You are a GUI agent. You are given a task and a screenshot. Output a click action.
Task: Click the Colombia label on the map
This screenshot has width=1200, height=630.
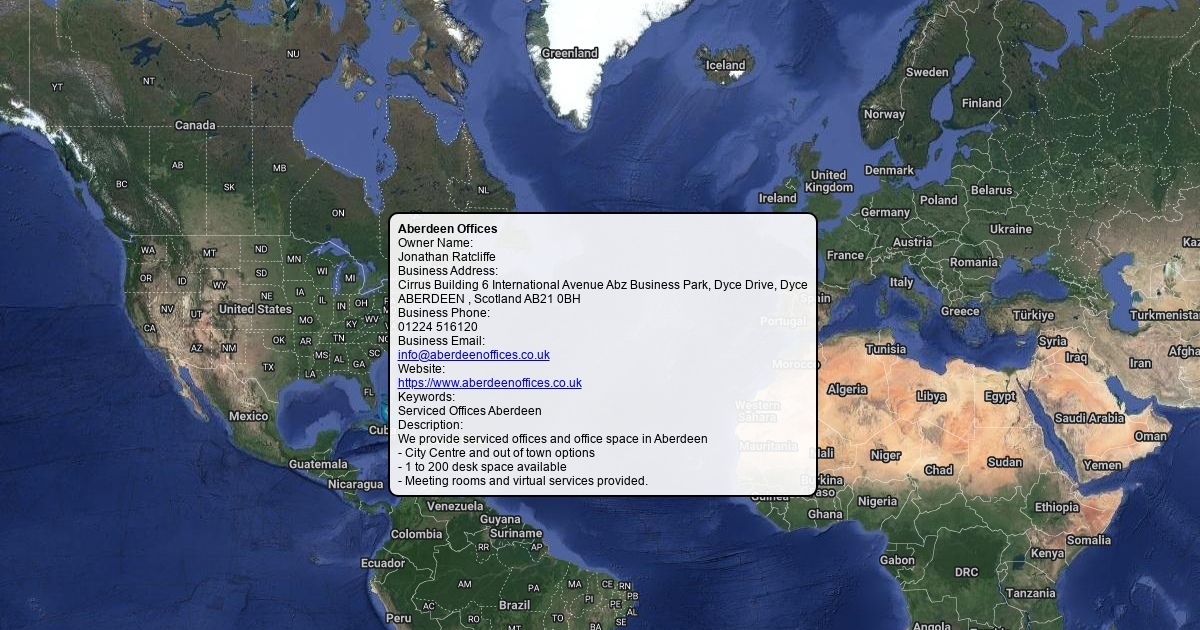tap(416, 534)
